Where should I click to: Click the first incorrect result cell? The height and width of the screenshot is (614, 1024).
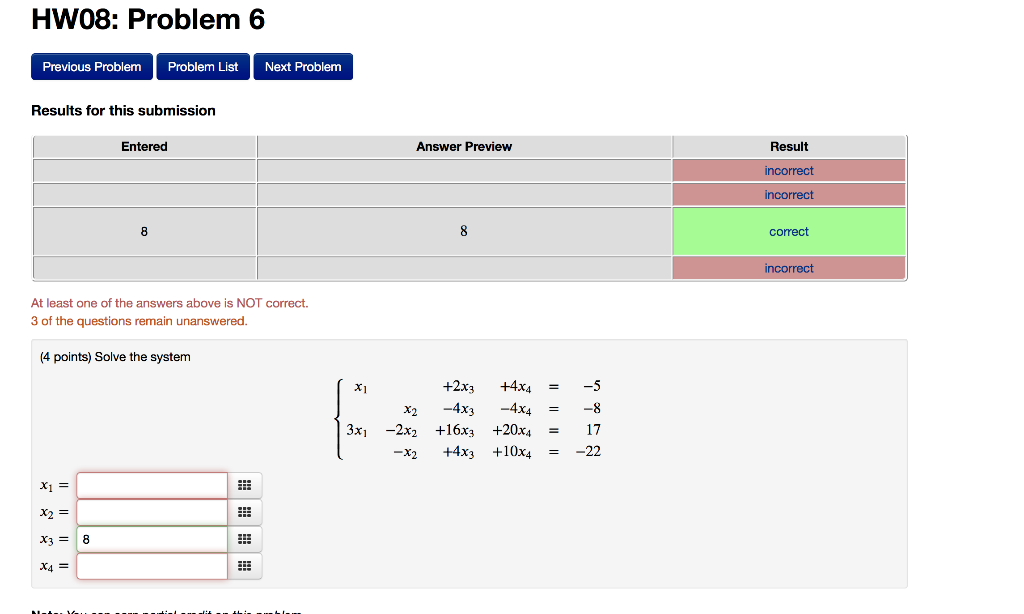(788, 170)
